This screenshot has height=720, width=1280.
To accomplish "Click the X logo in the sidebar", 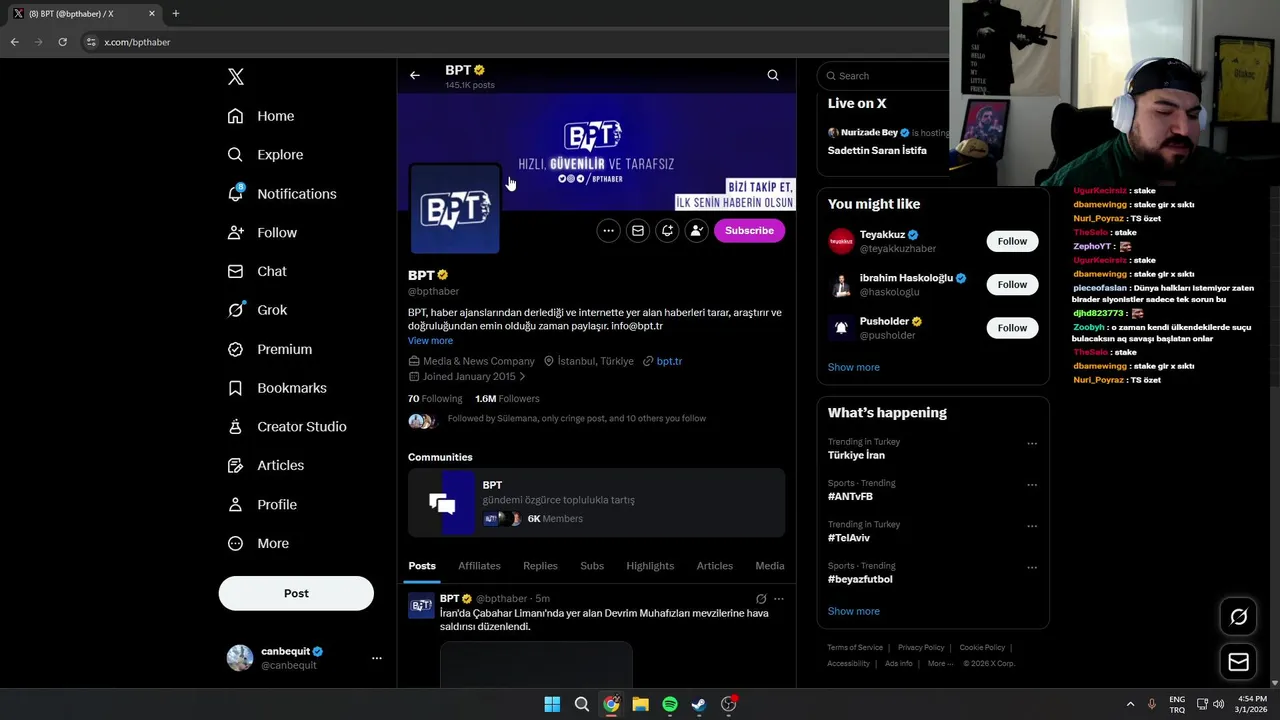I will (x=236, y=77).
